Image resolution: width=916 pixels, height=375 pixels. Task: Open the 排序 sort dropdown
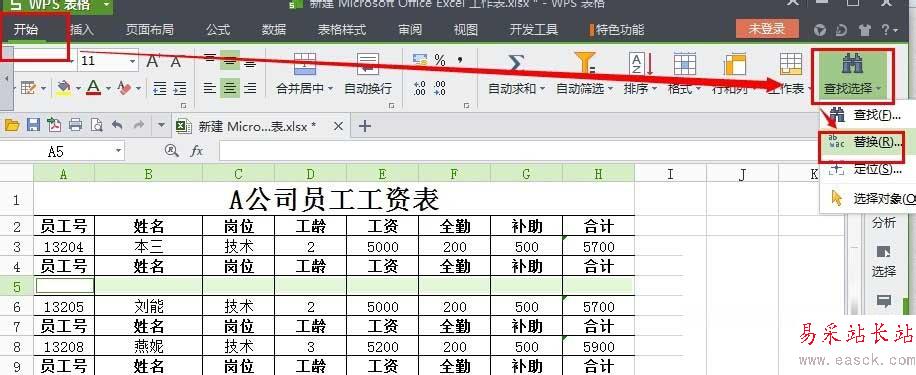tap(654, 89)
